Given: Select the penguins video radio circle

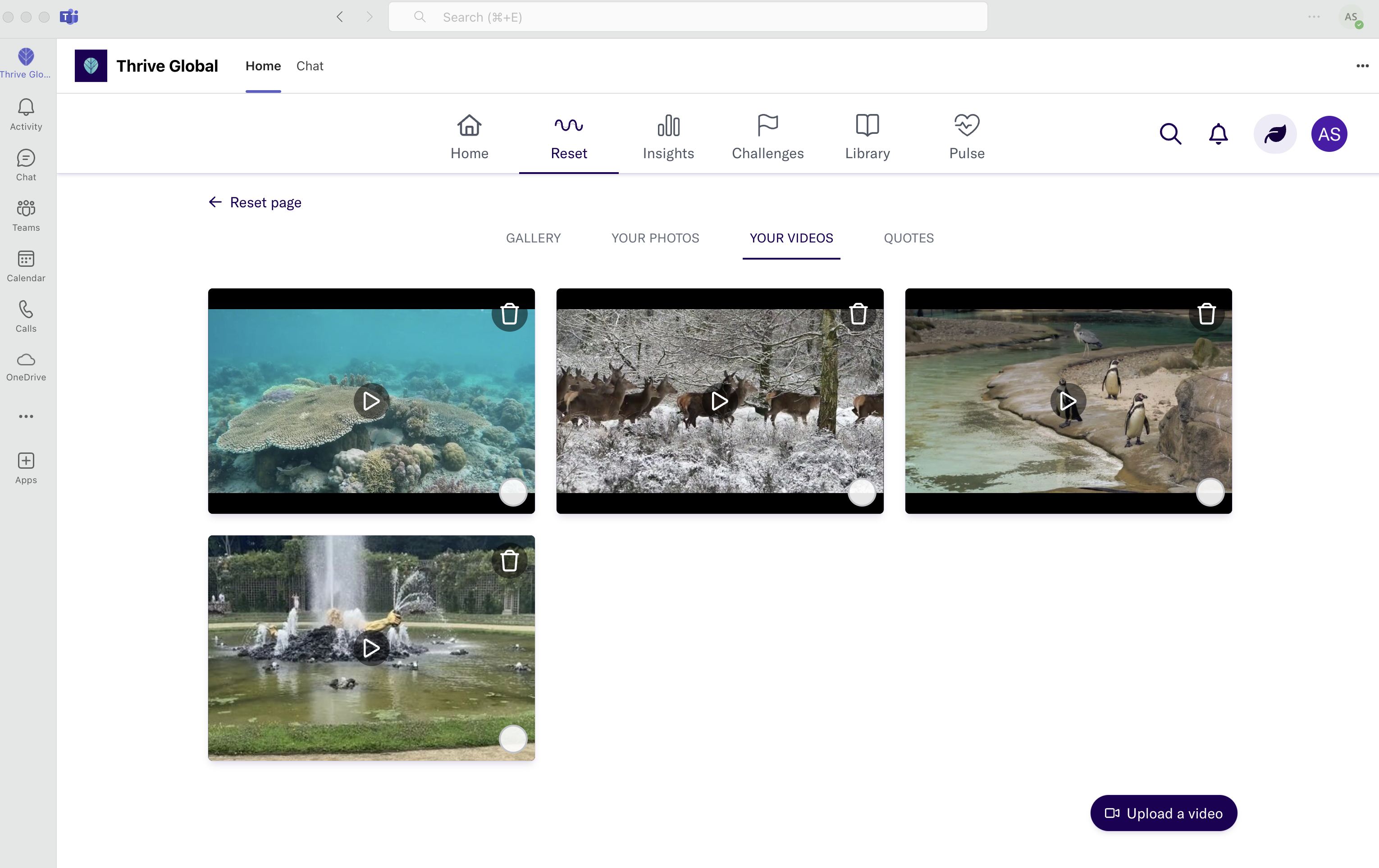Looking at the screenshot, I should coord(1210,492).
